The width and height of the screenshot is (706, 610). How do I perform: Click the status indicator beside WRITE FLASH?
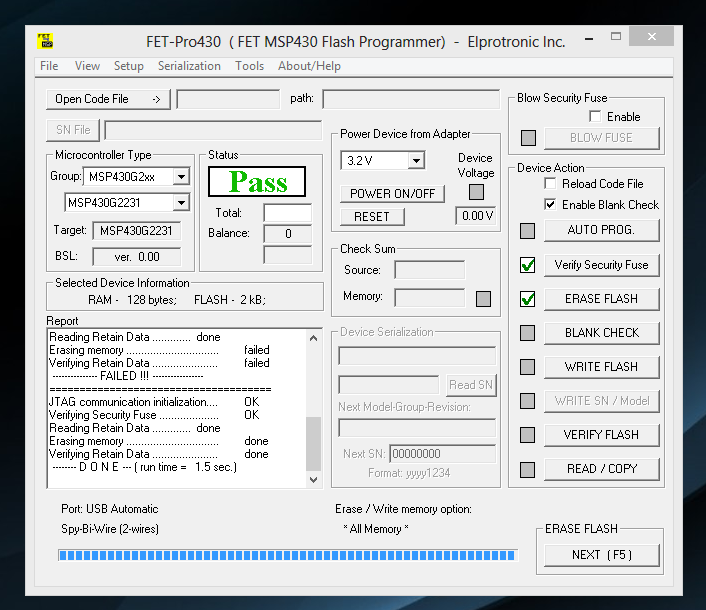pyautogui.click(x=527, y=367)
